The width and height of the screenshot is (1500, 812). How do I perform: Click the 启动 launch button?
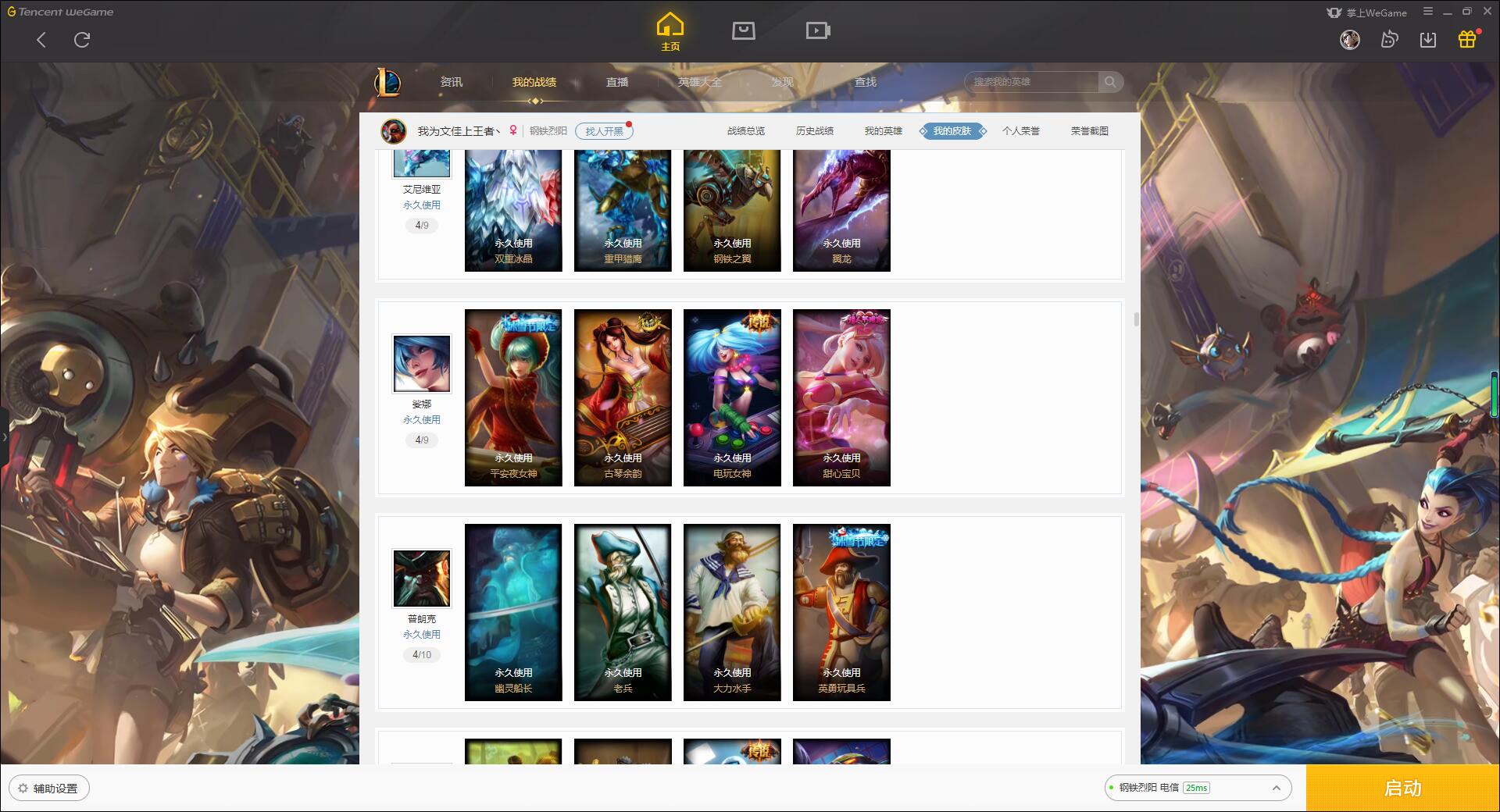point(1402,789)
